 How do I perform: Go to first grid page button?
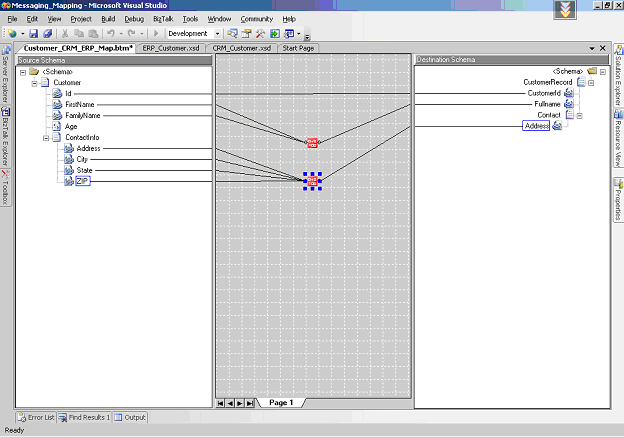click(x=220, y=403)
